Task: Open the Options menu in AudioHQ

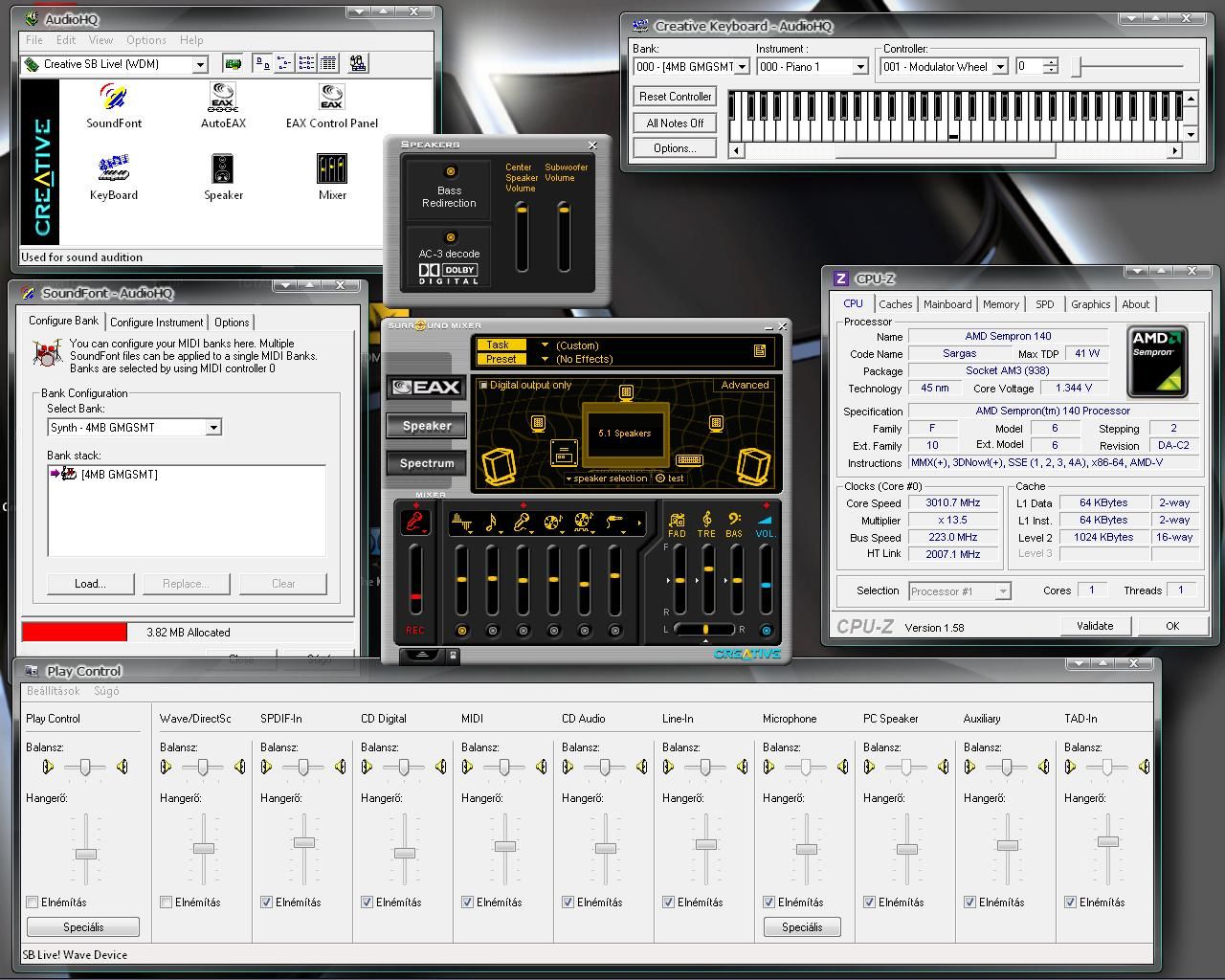Action: 145,40
